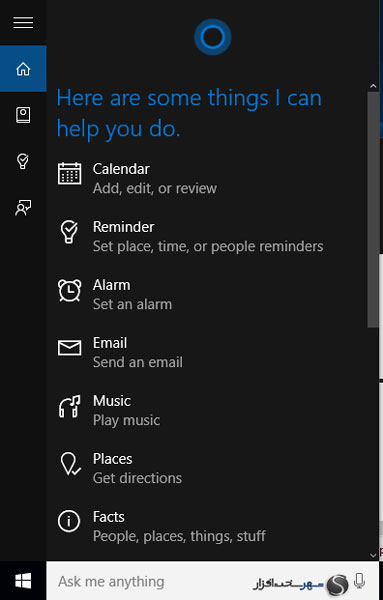Open the hamburger menu in the sidebar

(23, 23)
